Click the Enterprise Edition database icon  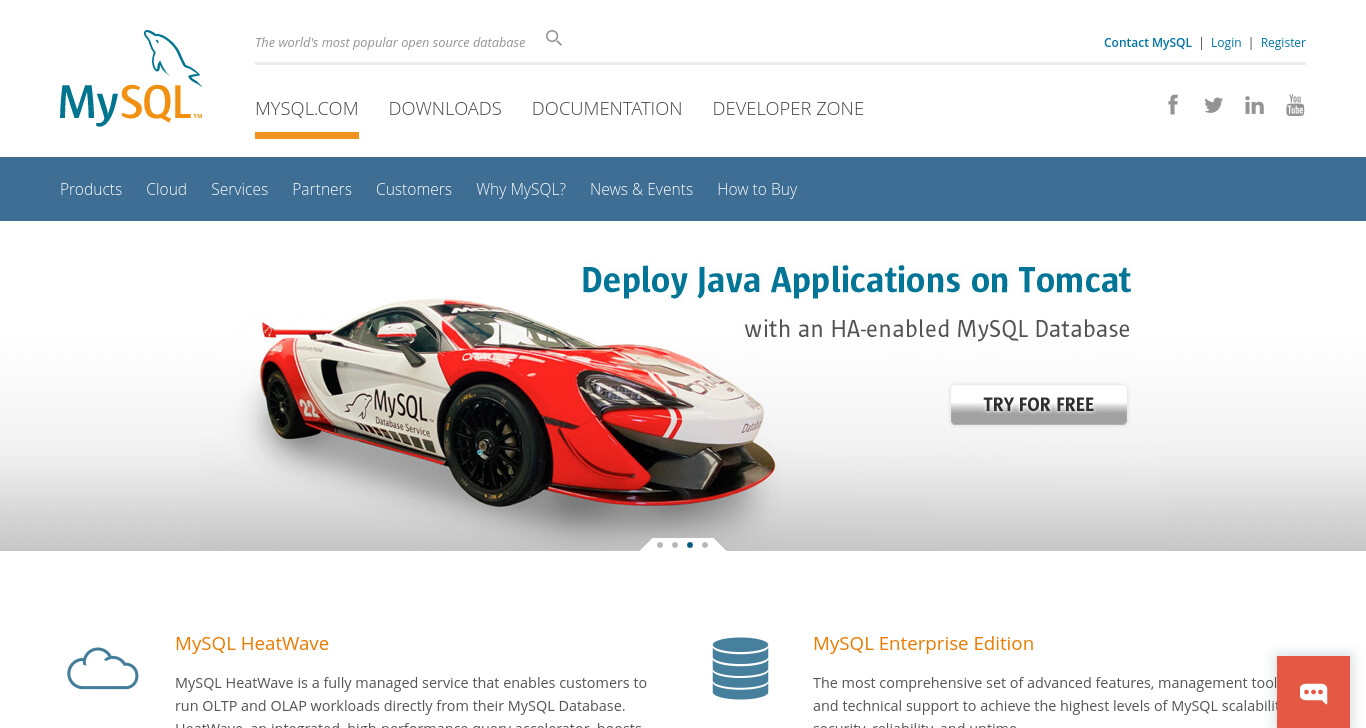click(740, 668)
